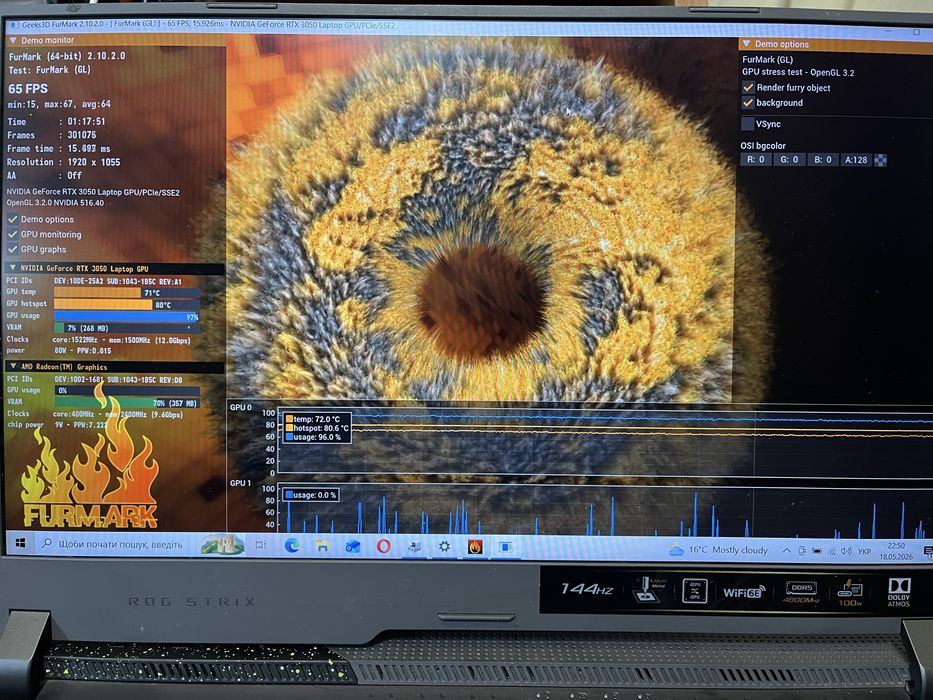Collapse the right Demo options panel header
This screenshot has height=700, width=933.
pos(835,44)
